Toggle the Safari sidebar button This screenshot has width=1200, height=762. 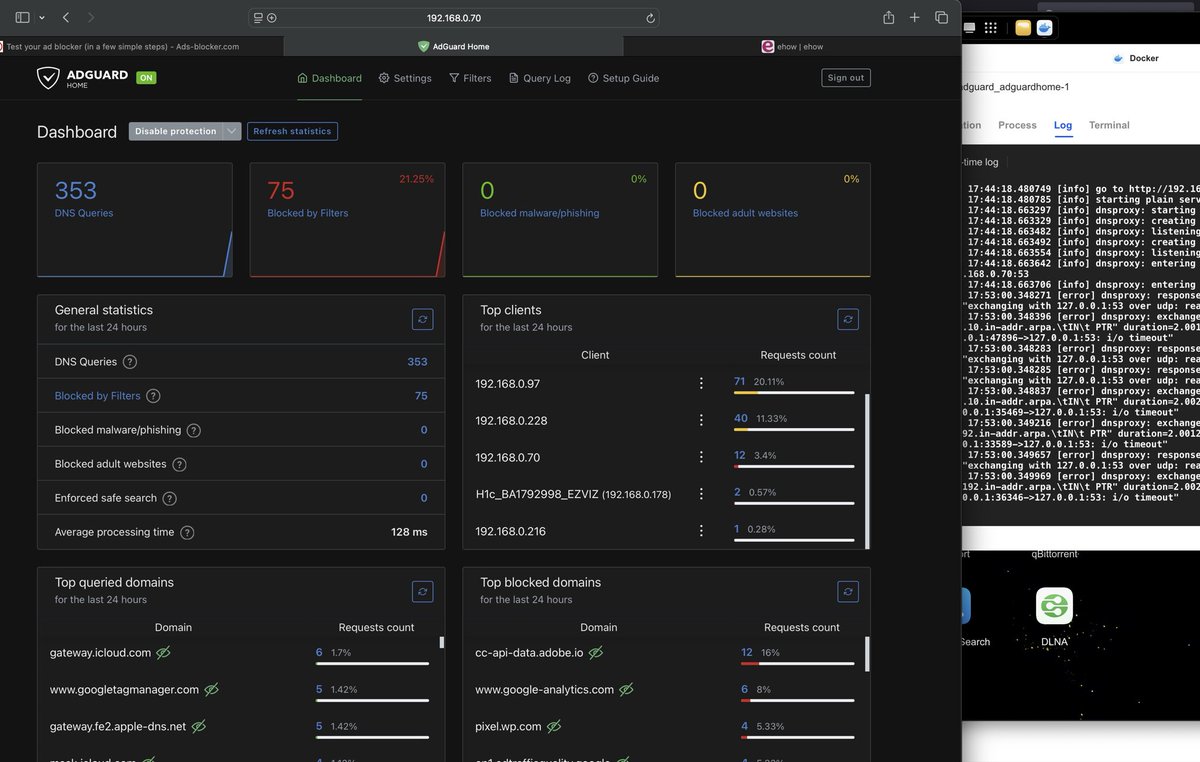tap(23, 18)
